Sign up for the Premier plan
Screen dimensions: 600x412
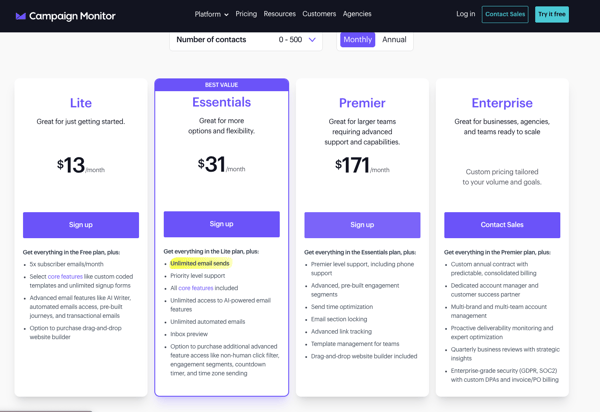point(362,225)
